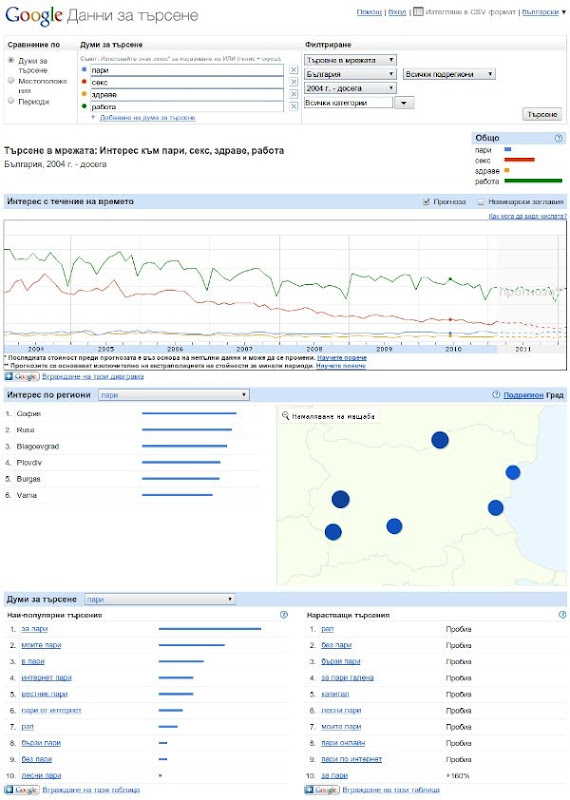The image size is (570, 800).
Task: Remove the 'здраве' search term with its X
Action: (x=293, y=94)
